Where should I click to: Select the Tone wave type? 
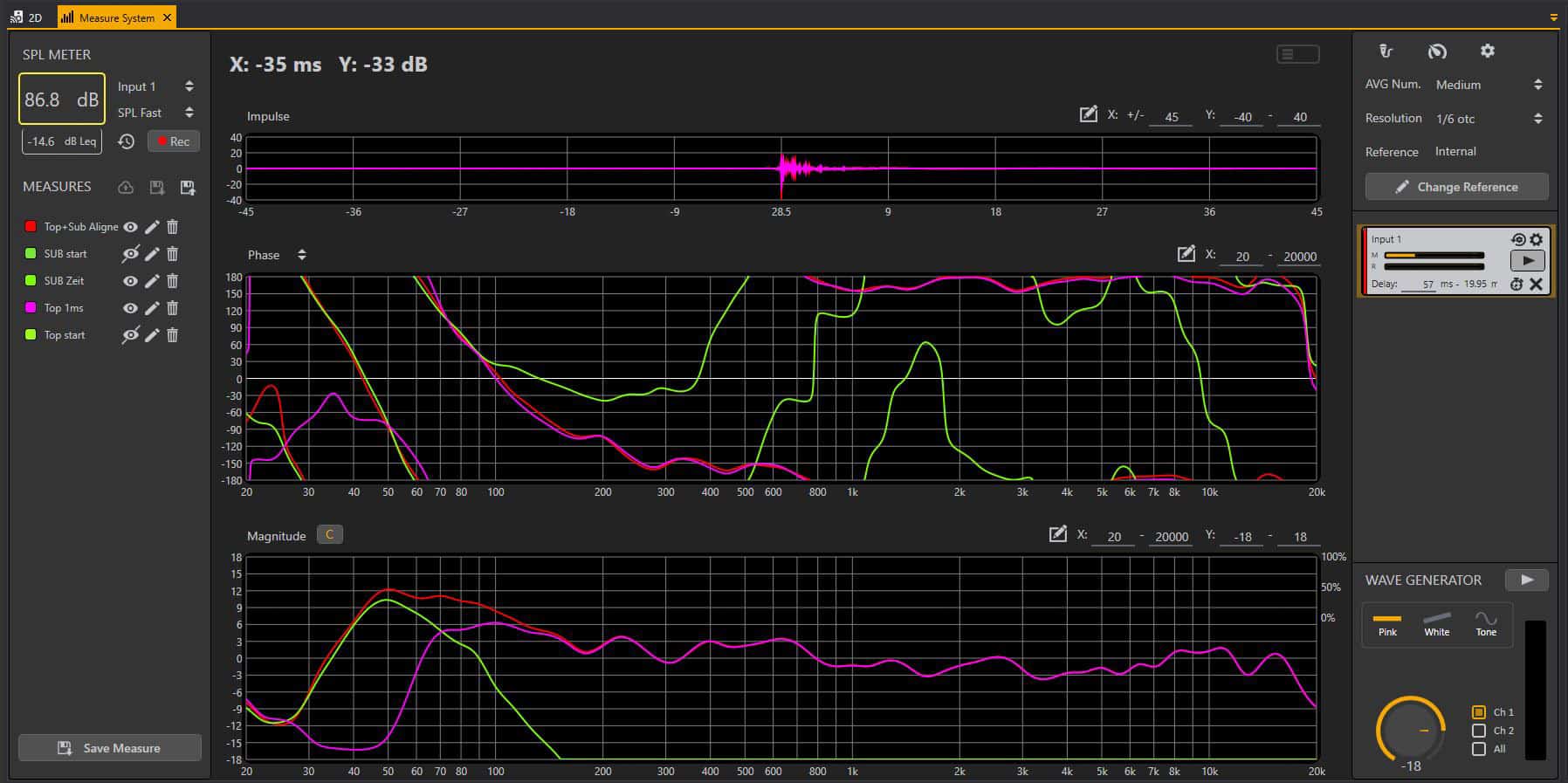coord(1486,624)
